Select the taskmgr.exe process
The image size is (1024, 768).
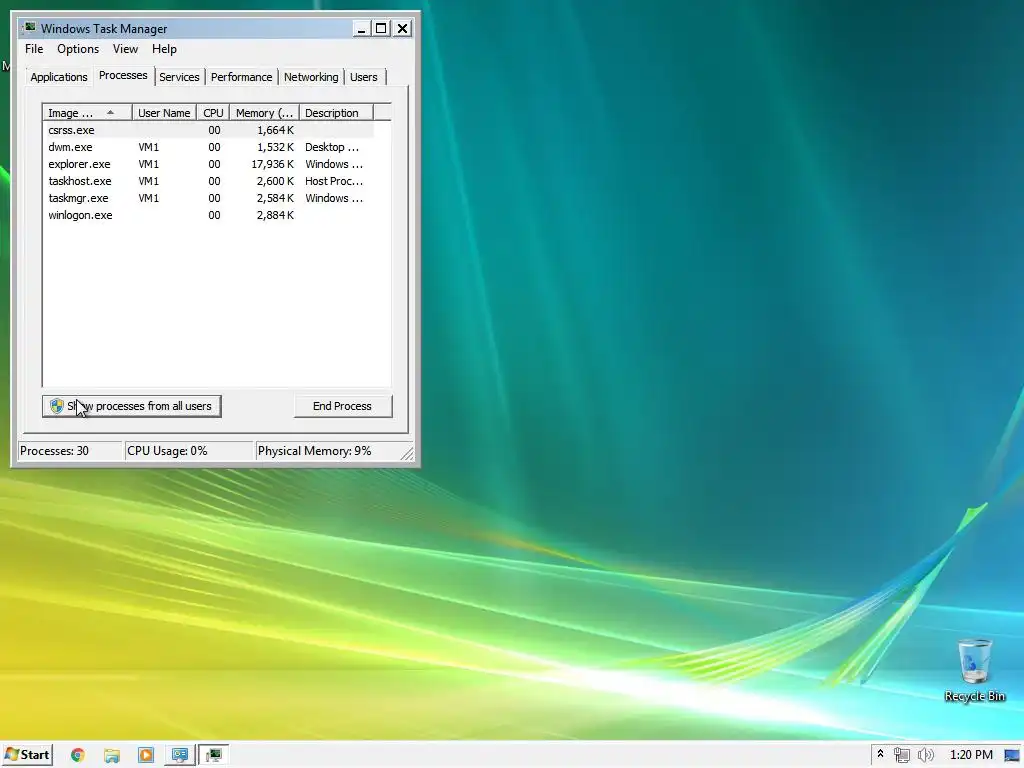208,198
